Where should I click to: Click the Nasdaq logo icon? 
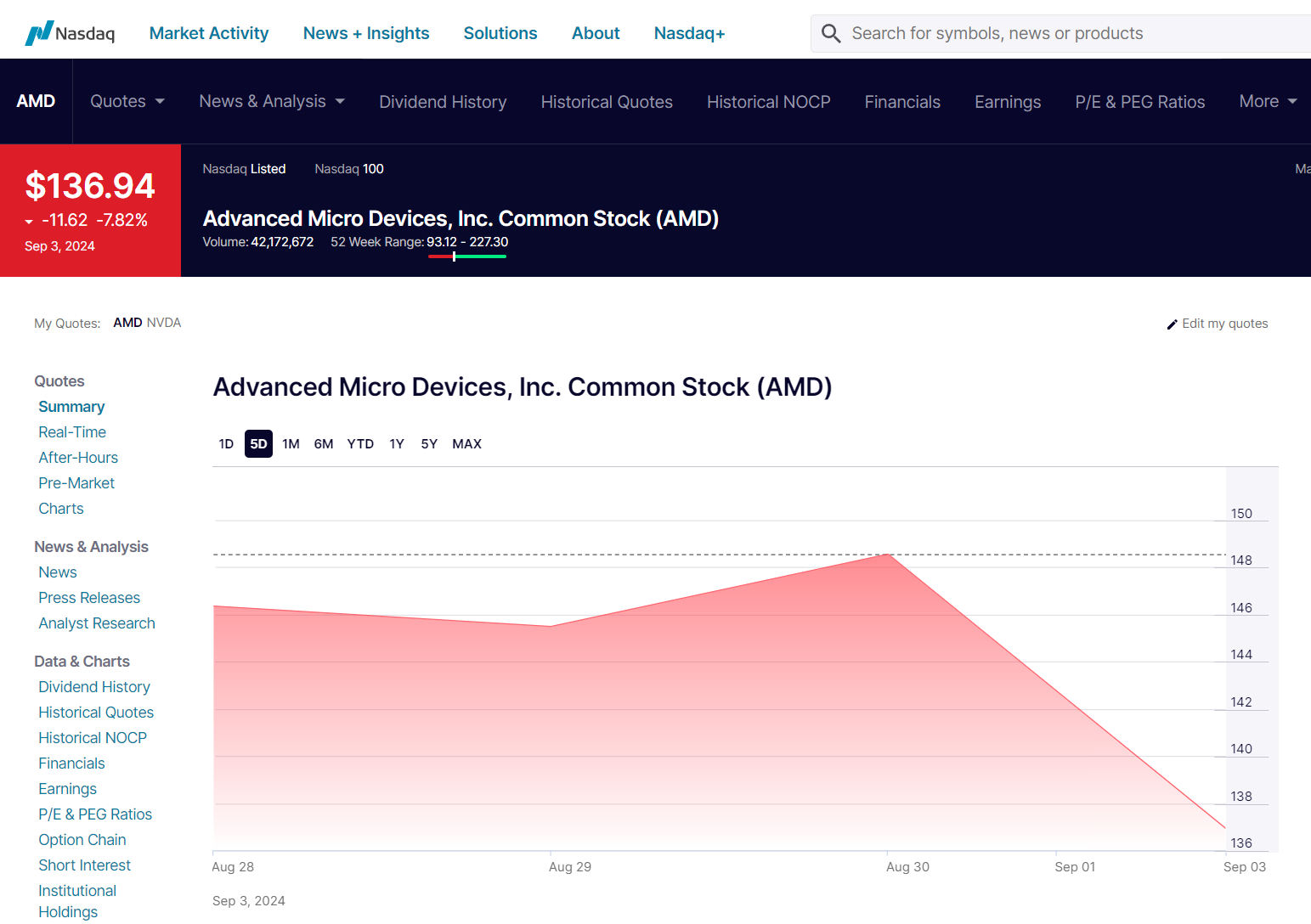39,33
